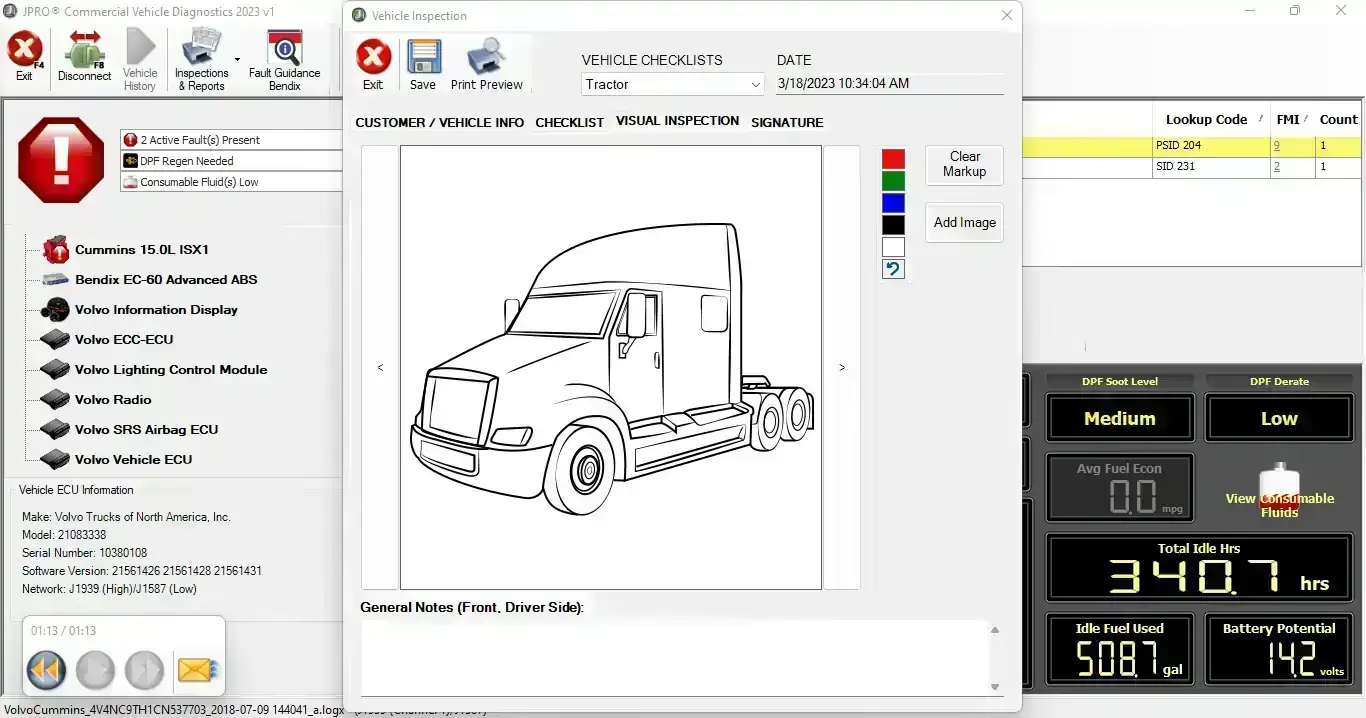
Task: Open the 2 Active Fault(s) Present alert
Action: 231,140
